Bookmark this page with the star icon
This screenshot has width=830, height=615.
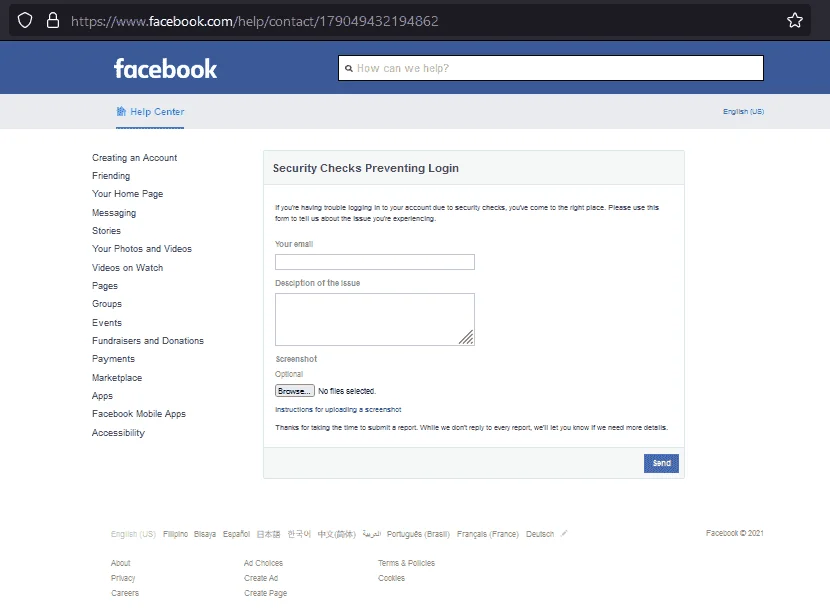[795, 21]
